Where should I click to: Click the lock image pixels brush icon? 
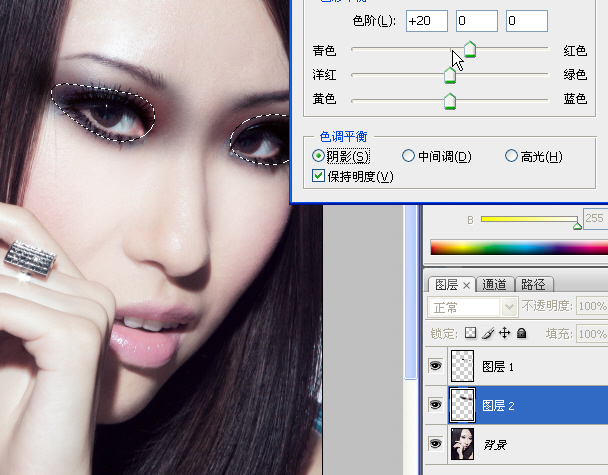click(489, 333)
